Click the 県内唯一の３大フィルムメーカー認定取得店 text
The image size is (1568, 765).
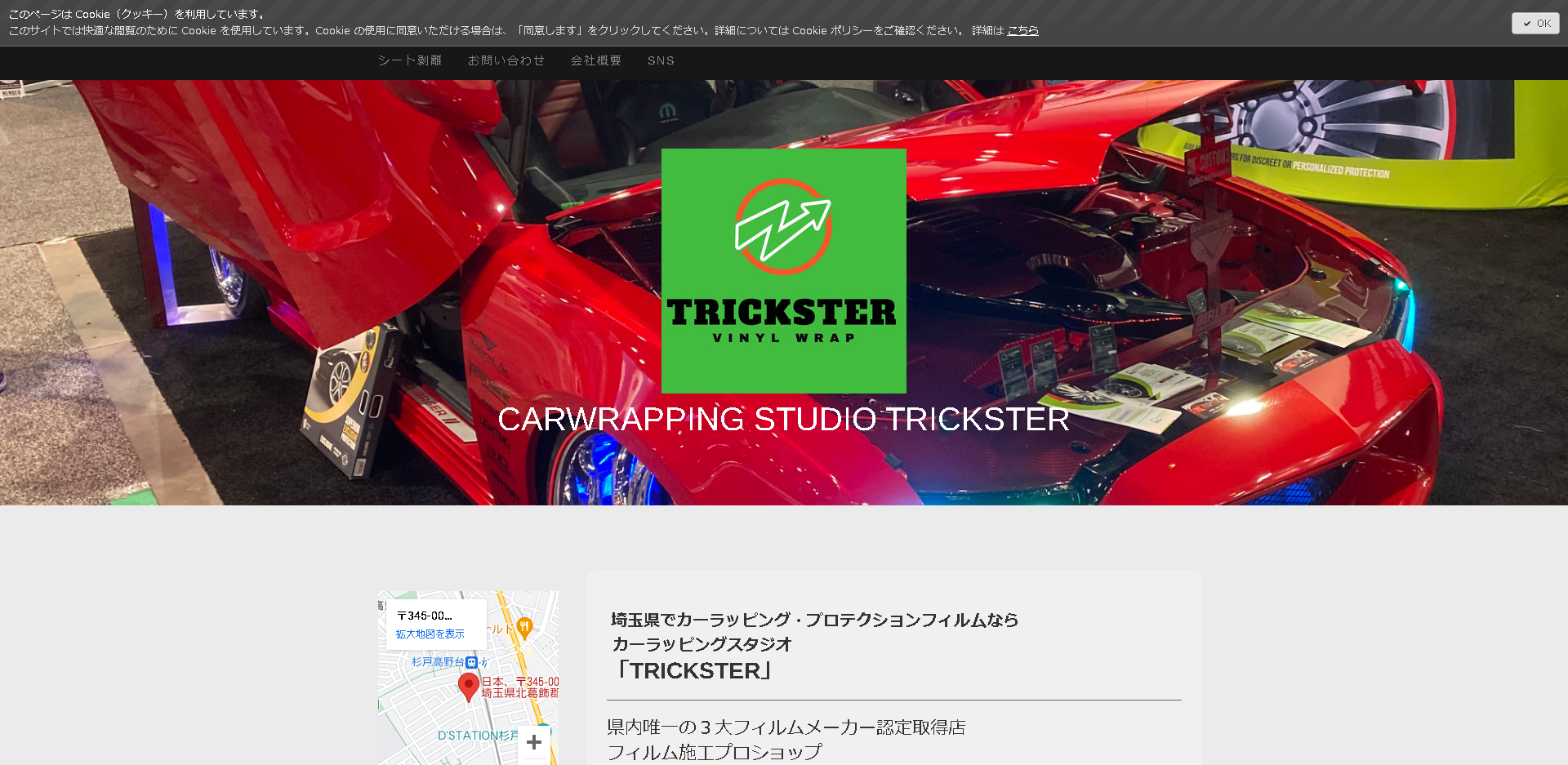pos(786,727)
